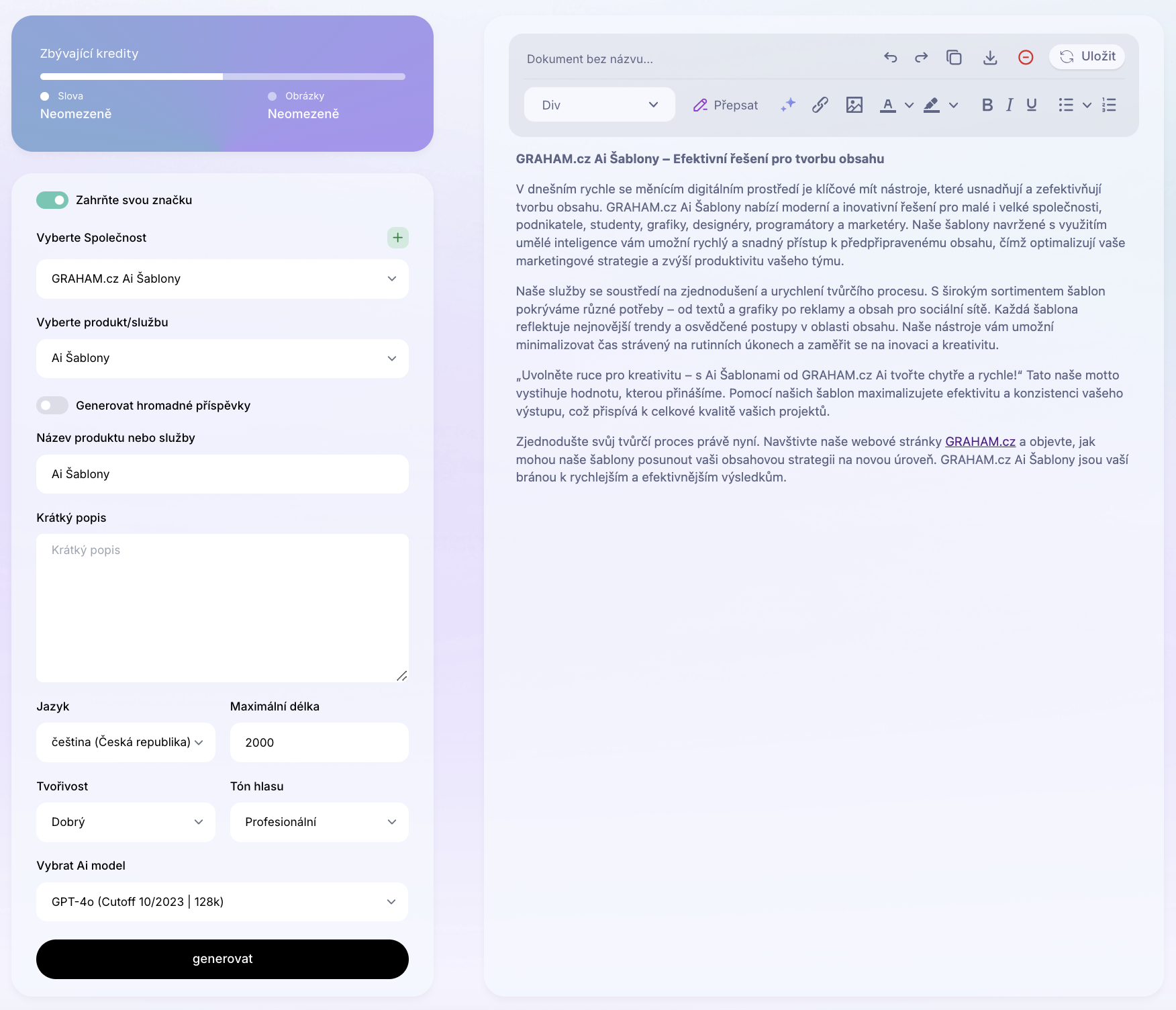Download the document using the download icon
Viewport: 1176px width, 1010px height.
pos(990,58)
